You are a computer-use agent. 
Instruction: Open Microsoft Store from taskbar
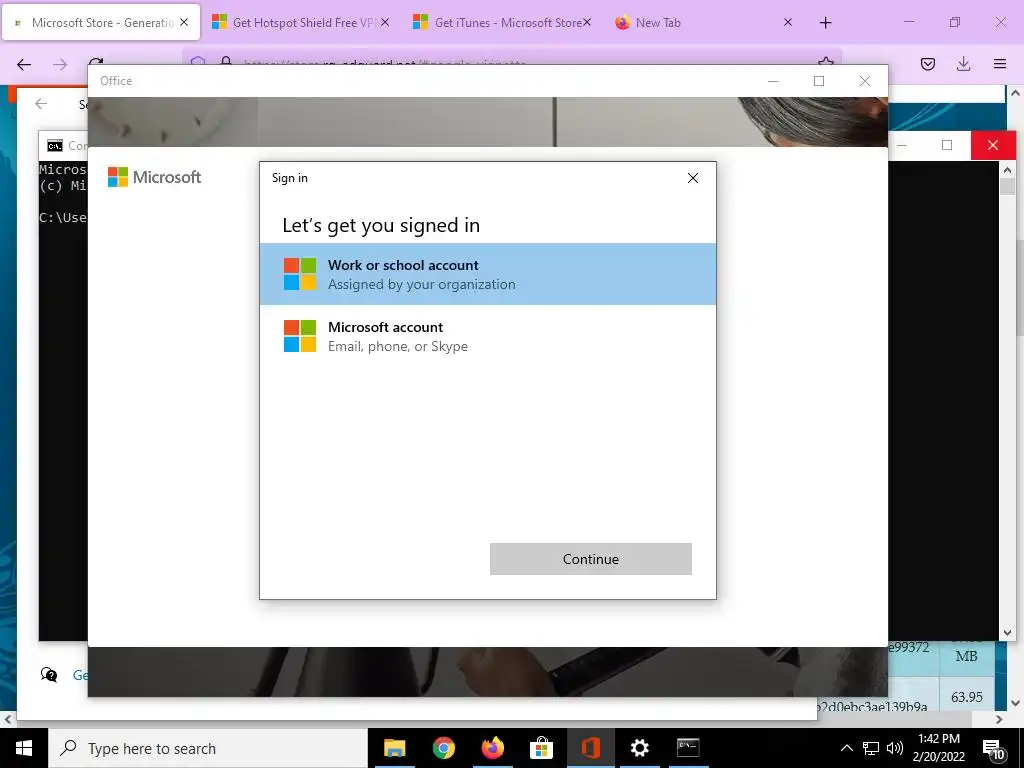click(x=541, y=748)
